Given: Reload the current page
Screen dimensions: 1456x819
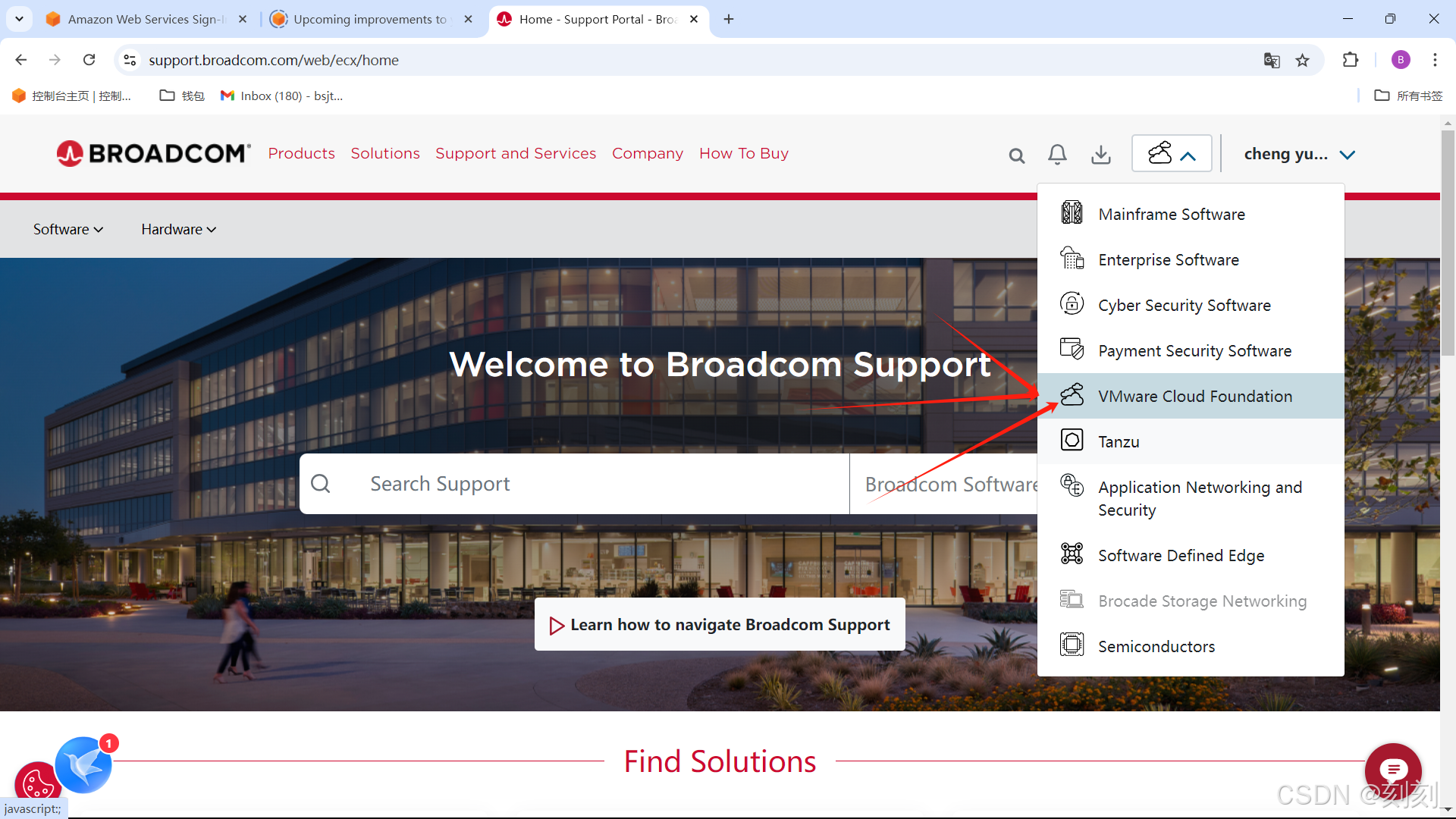Looking at the screenshot, I should pyautogui.click(x=89, y=60).
